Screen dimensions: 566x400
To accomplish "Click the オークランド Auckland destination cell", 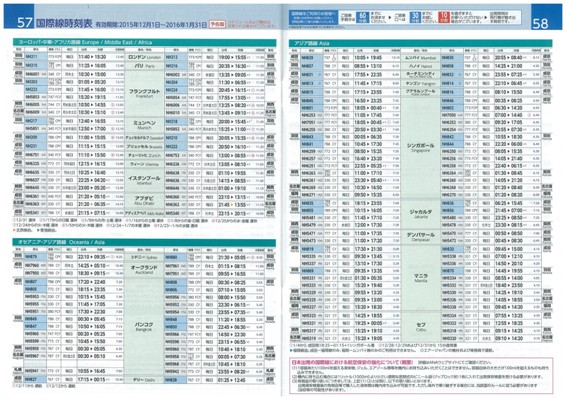I will click(144, 270).
